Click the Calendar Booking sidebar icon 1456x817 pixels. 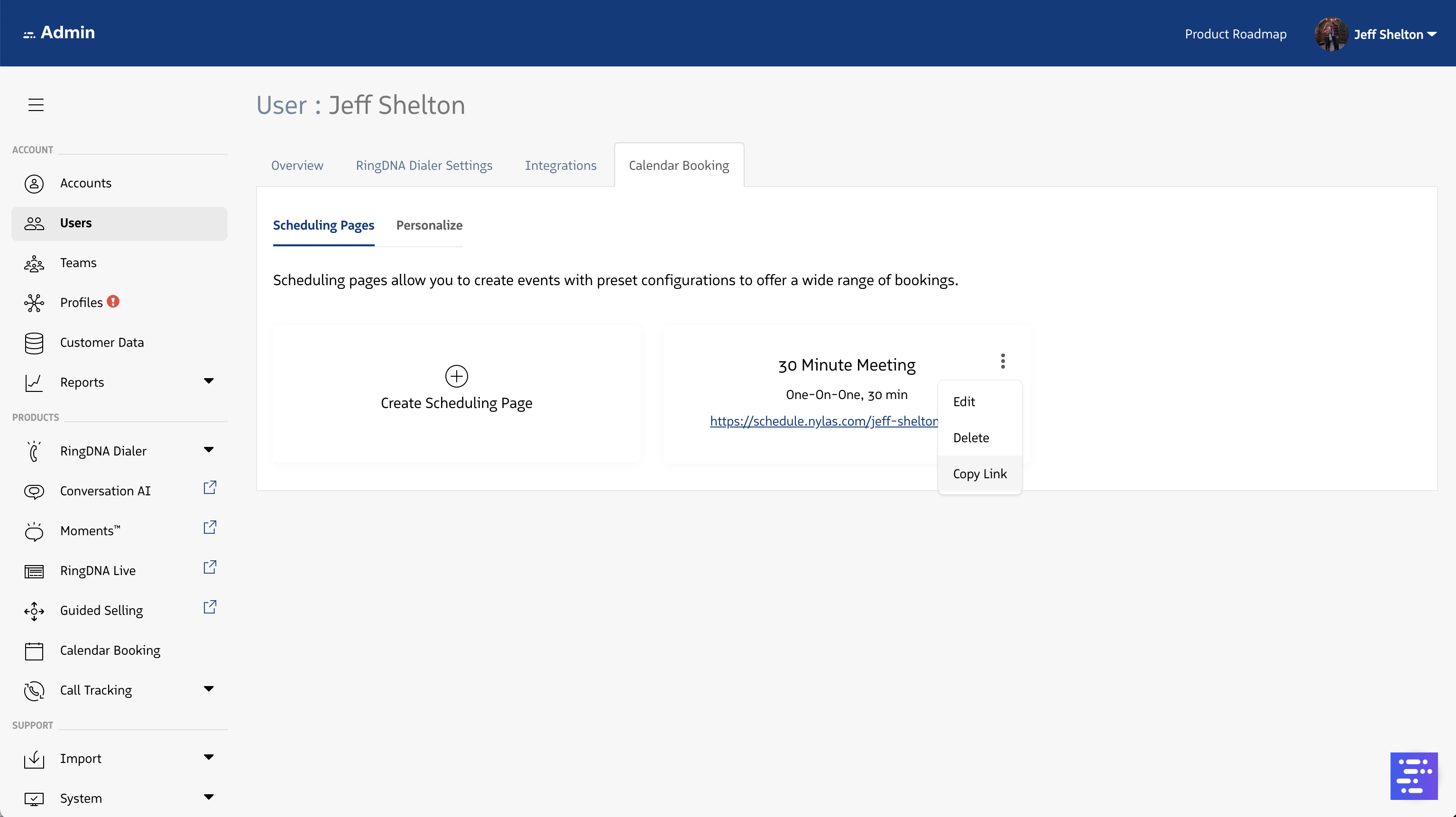(34, 651)
